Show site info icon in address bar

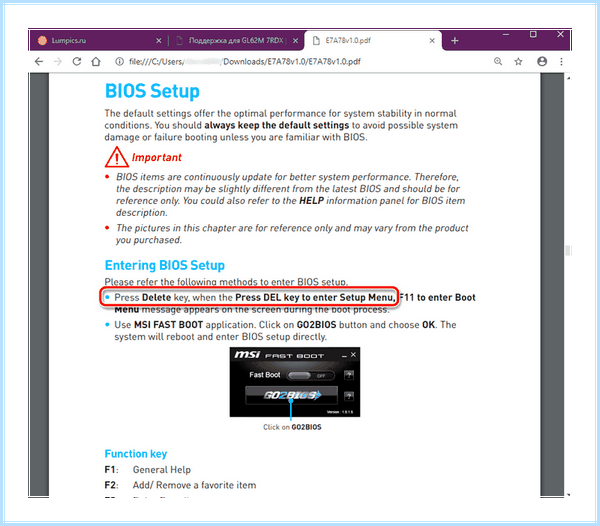pyautogui.click(x=120, y=62)
